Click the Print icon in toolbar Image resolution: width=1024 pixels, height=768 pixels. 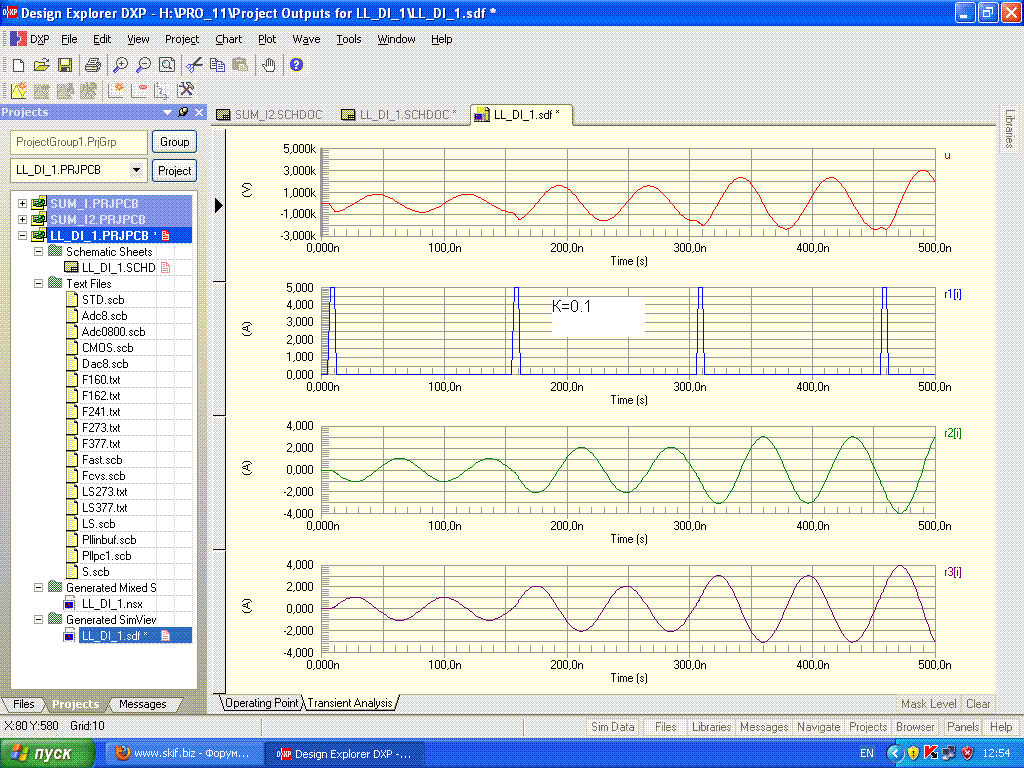click(x=92, y=65)
